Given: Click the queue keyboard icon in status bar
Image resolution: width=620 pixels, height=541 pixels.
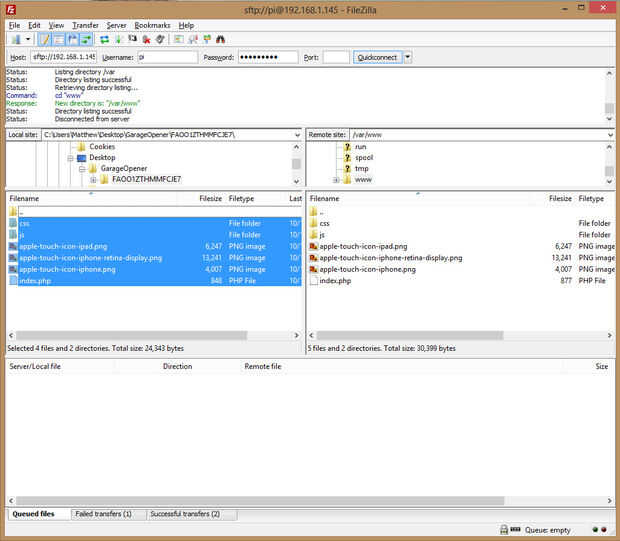Looking at the screenshot, I should pos(515,529).
